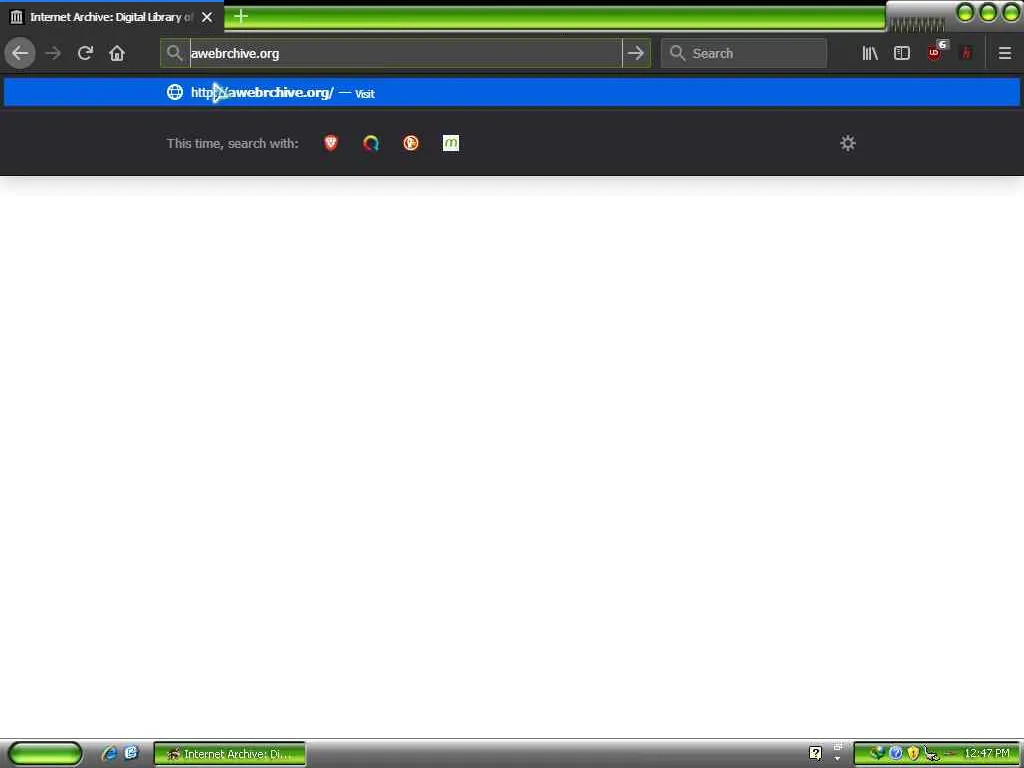The image size is (1024, 768).
Task: Open the Library bookshelf icon
Action: tap(870, 53)
